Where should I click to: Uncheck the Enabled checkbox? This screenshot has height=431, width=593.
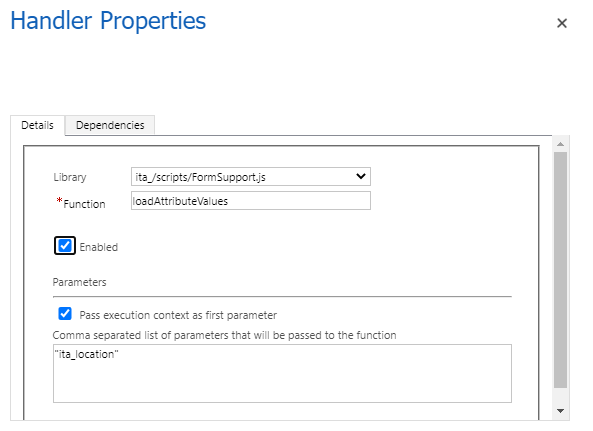coord(65,246)
